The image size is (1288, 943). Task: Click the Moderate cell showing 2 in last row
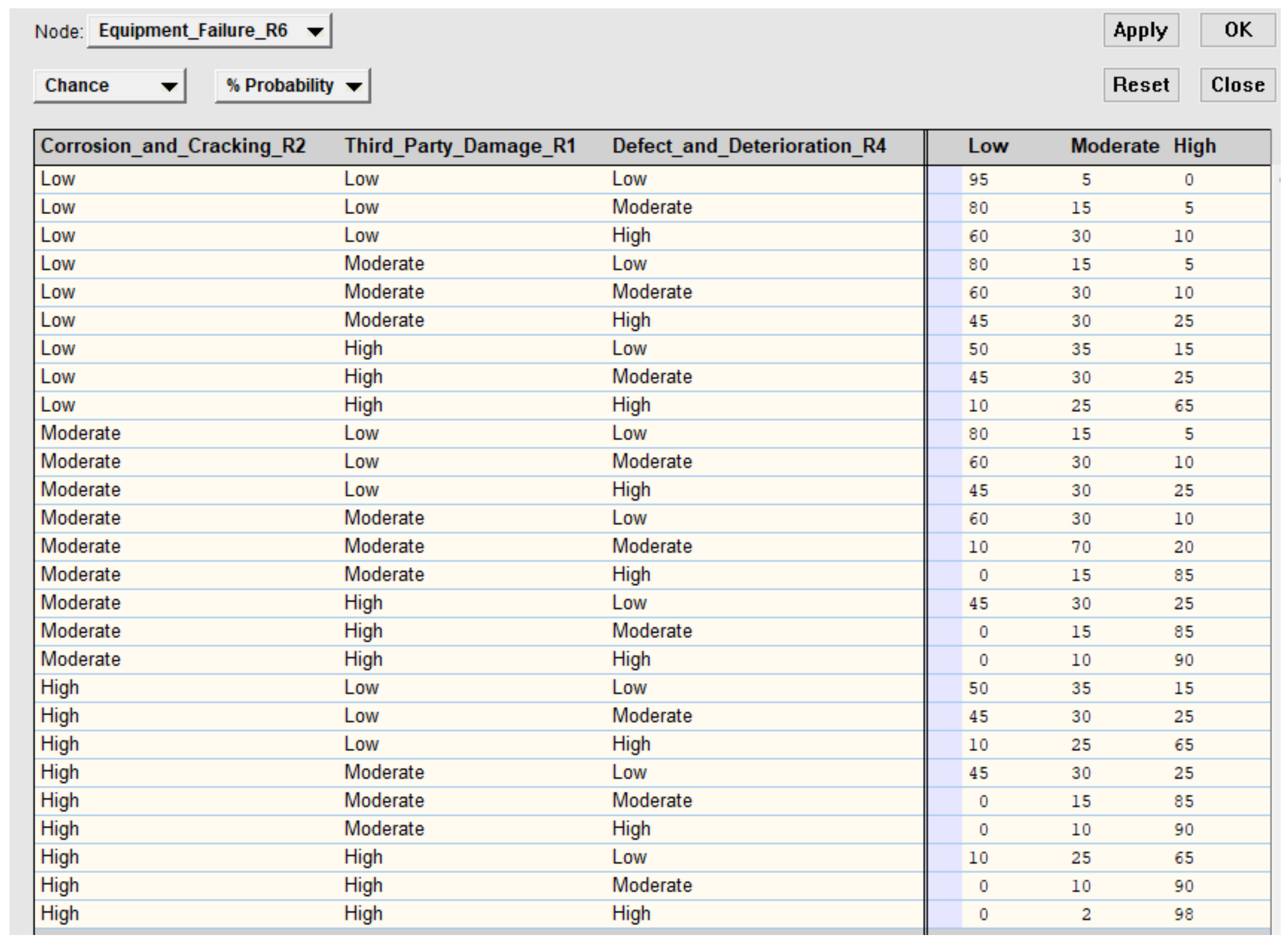(1086, 914)
